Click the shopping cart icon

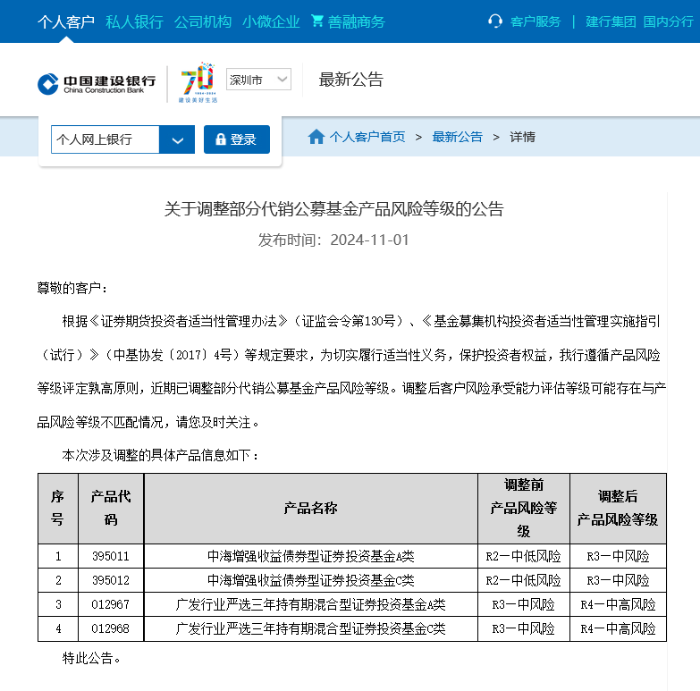coord(317,21)
